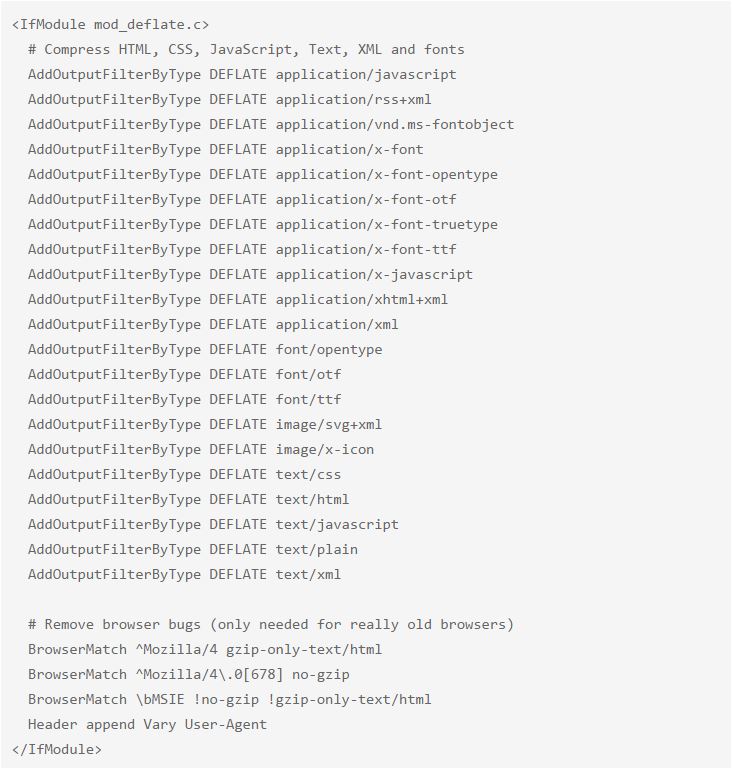Image resolution: width=733 pixels, height=768 pixels.
Task: Click on the font/ttf line
Action: click(x=185, y=399)
